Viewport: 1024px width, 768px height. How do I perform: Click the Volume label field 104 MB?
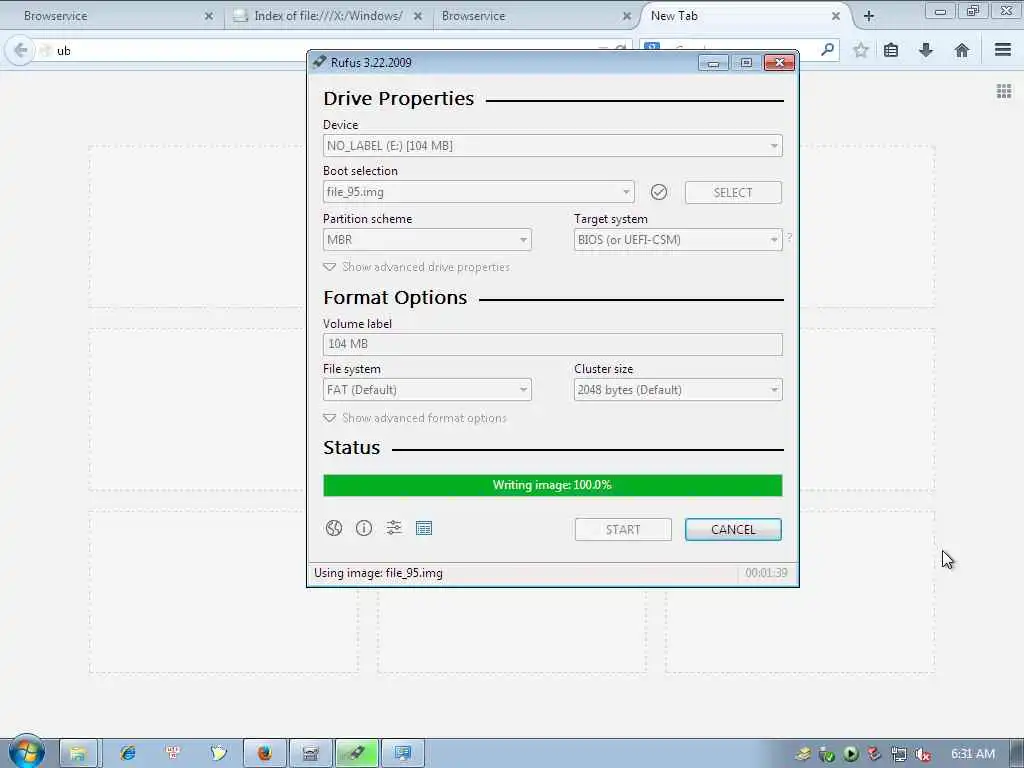[x=552, y=344]
